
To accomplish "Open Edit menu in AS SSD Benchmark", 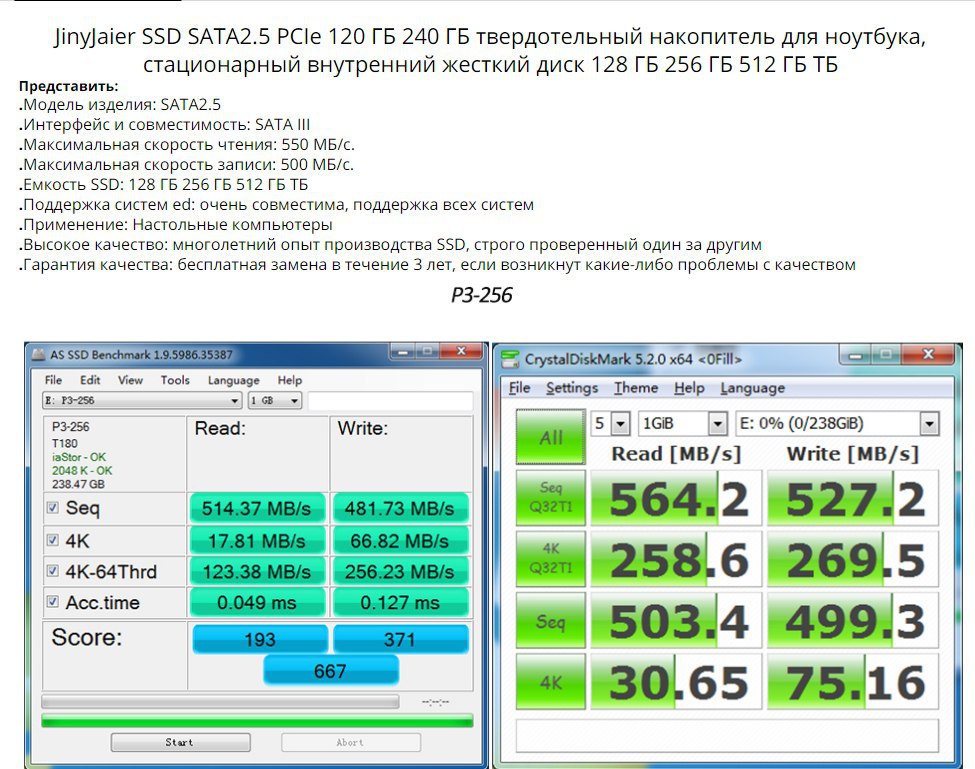I will (x=90, y=380).
